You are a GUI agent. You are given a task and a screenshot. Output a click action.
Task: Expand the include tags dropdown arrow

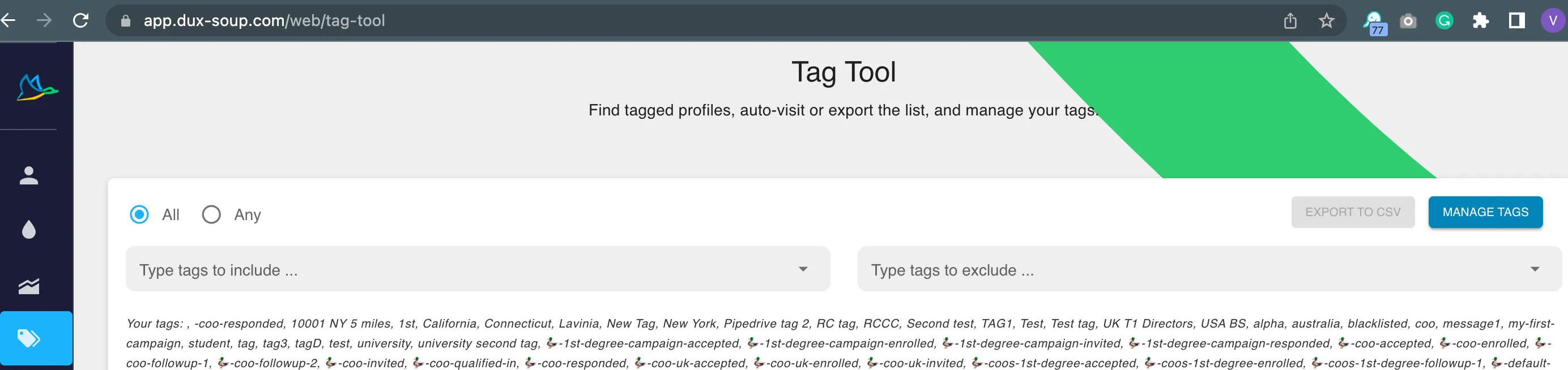click(803, 269)
